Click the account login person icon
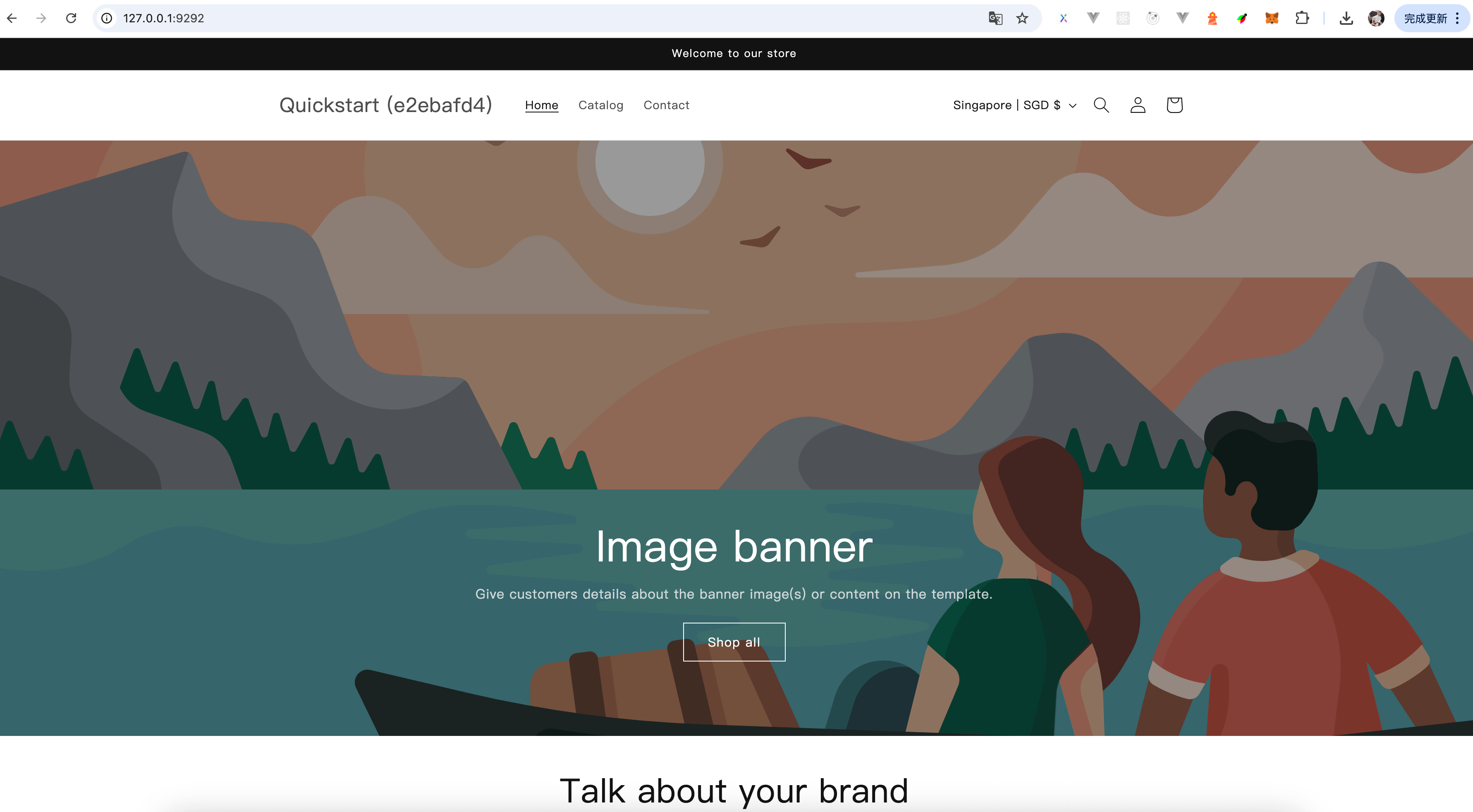This screenshot has width=1473, height=812. (x=1137, y=105)
